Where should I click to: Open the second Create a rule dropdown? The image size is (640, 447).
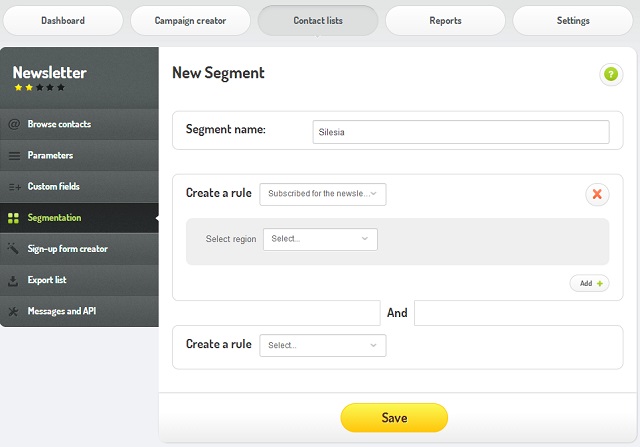tap(323, 345)
